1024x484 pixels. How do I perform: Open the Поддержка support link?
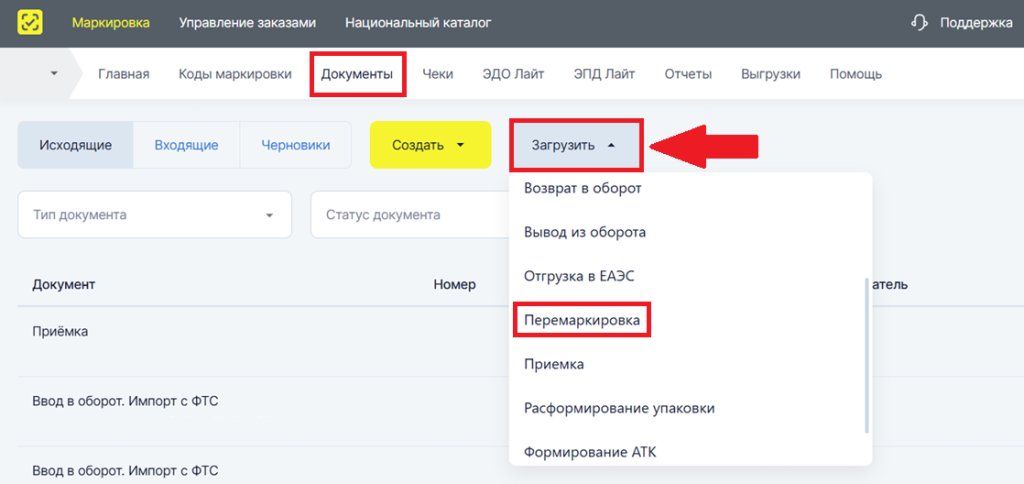(976, 23)
